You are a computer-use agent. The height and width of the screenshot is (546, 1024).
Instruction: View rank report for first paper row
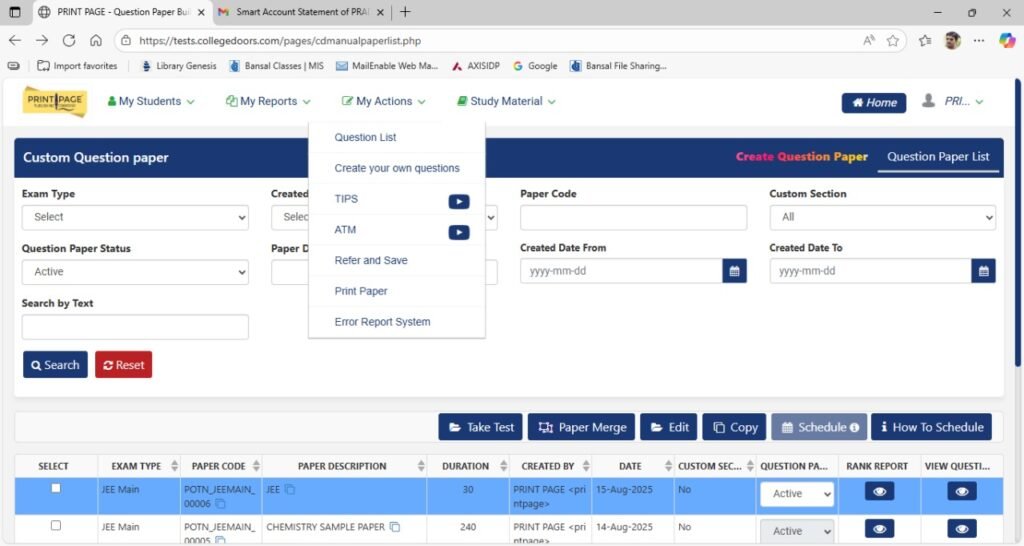[878, 492]
